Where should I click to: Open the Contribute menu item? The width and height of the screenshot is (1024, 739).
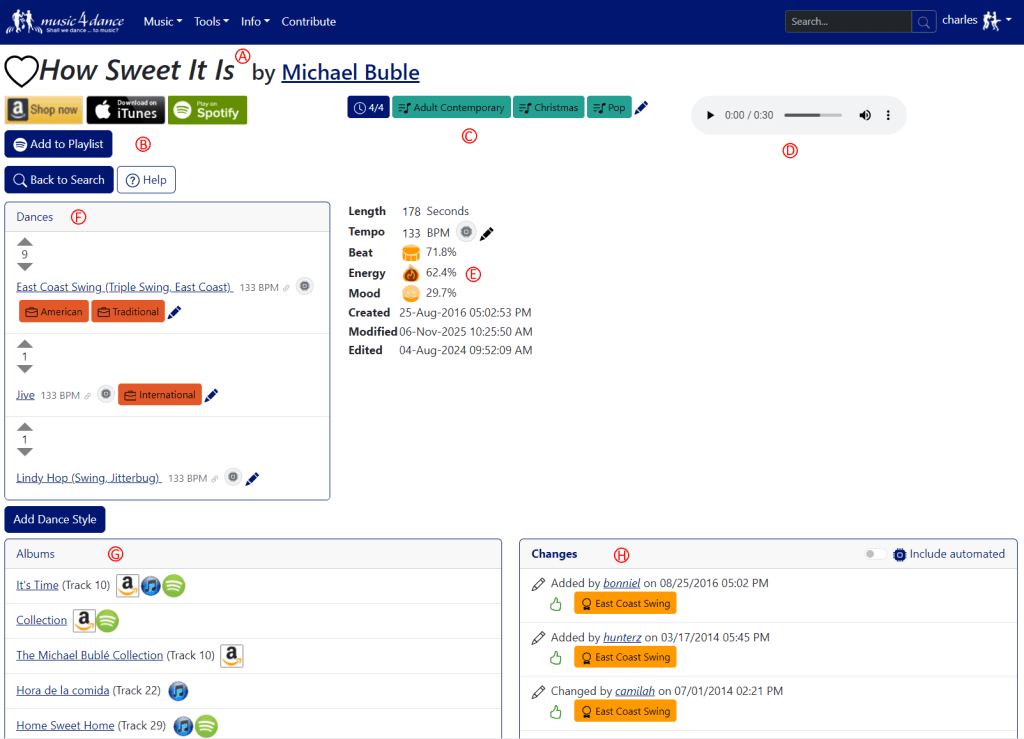pos(308,22)
